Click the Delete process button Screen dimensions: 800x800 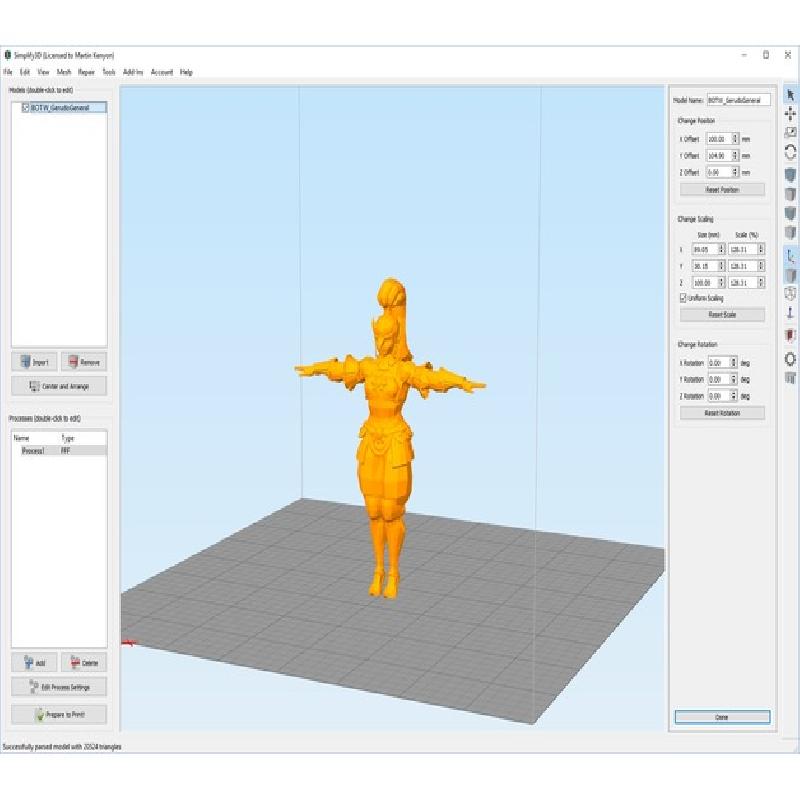tap(84, 662)
